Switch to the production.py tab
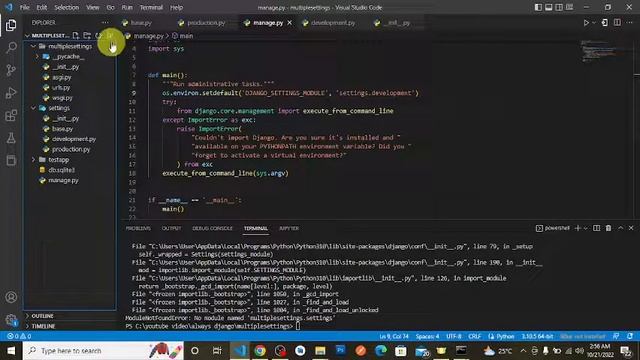 (206, 23)
